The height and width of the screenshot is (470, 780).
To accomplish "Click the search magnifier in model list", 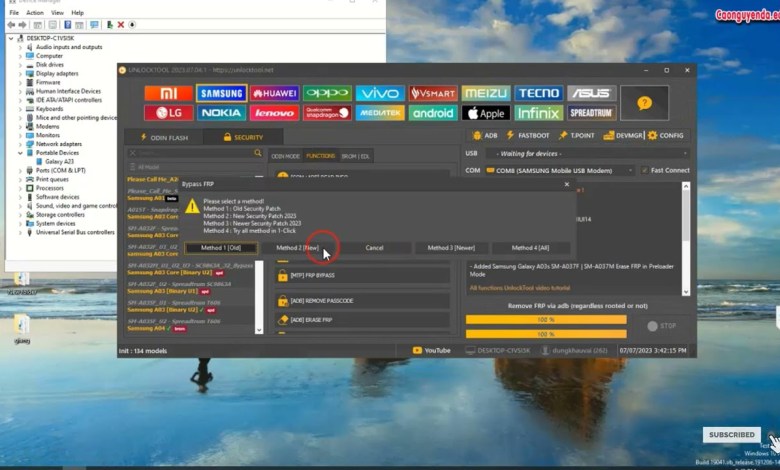I will 258,153.
